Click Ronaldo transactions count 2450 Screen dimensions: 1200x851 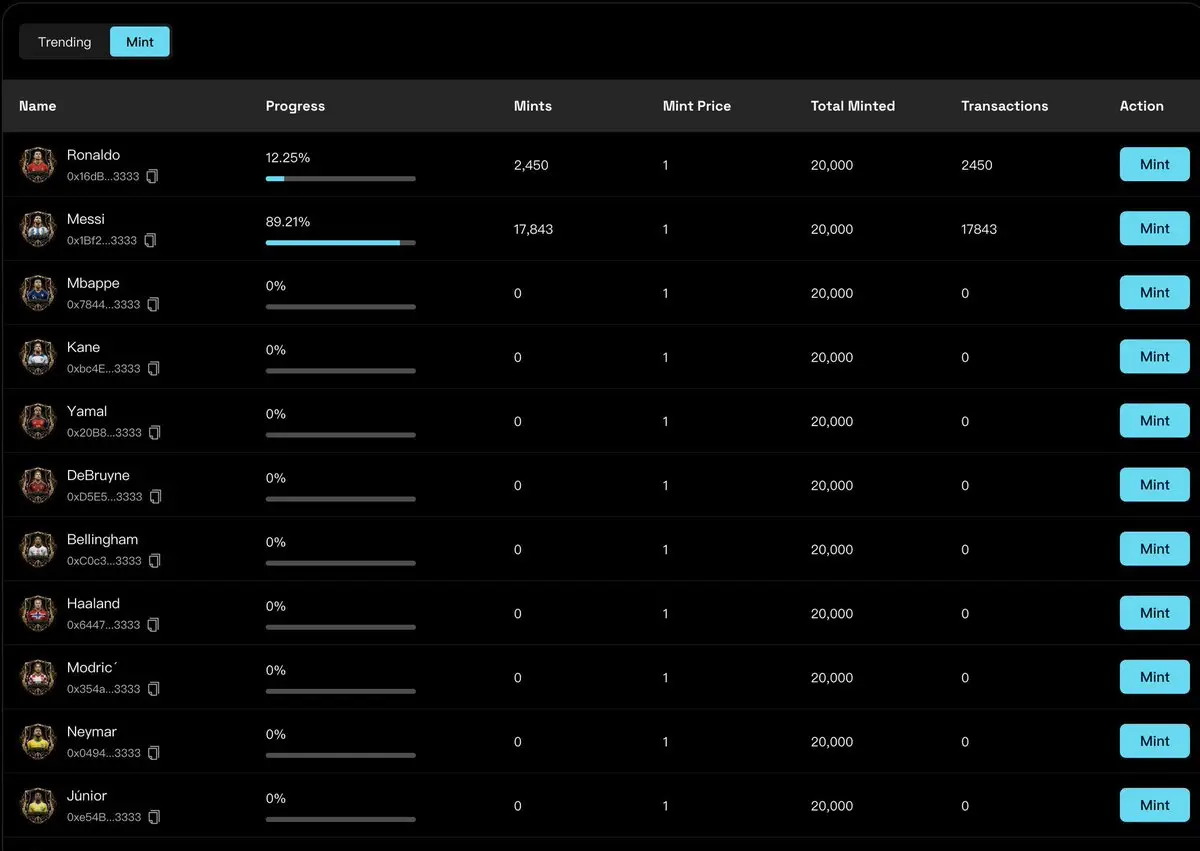tap(977, 165)
